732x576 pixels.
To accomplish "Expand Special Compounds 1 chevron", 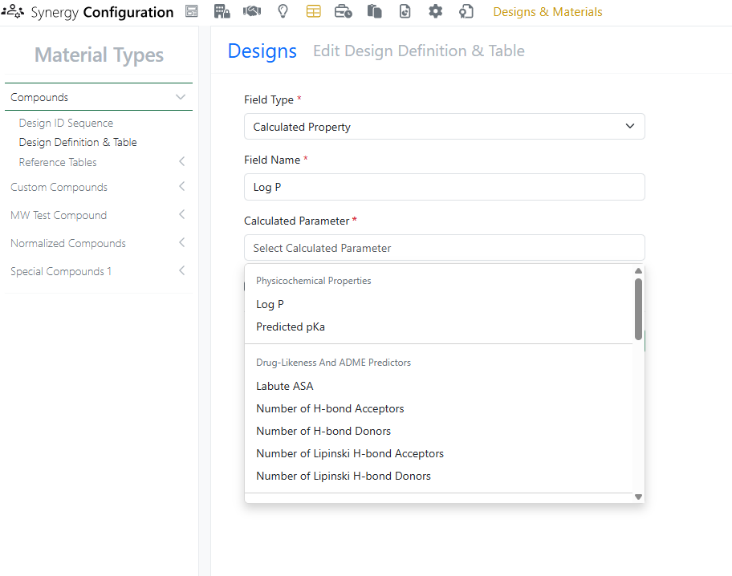I will (182, 270).
